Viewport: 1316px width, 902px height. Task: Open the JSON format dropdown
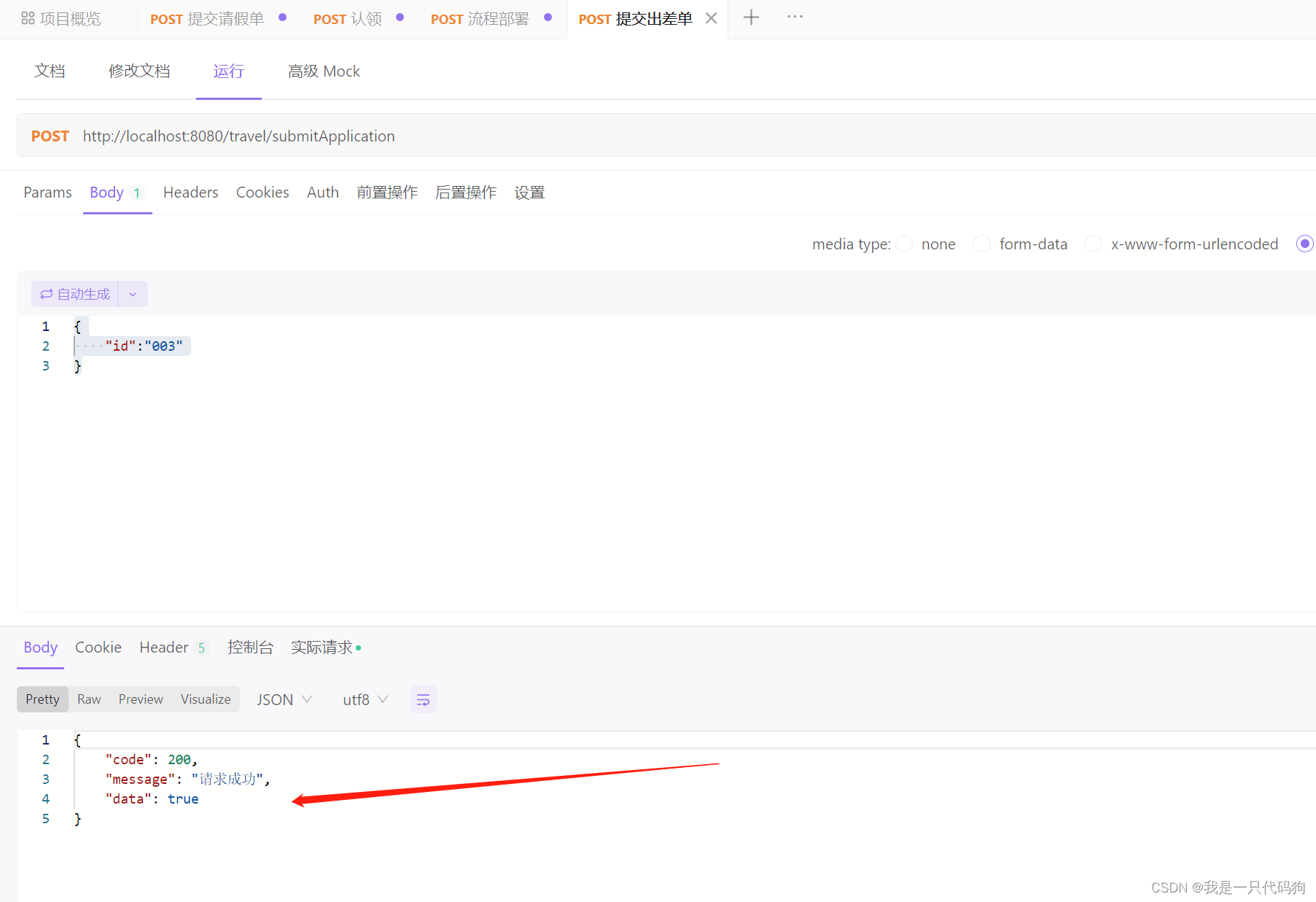284,699
